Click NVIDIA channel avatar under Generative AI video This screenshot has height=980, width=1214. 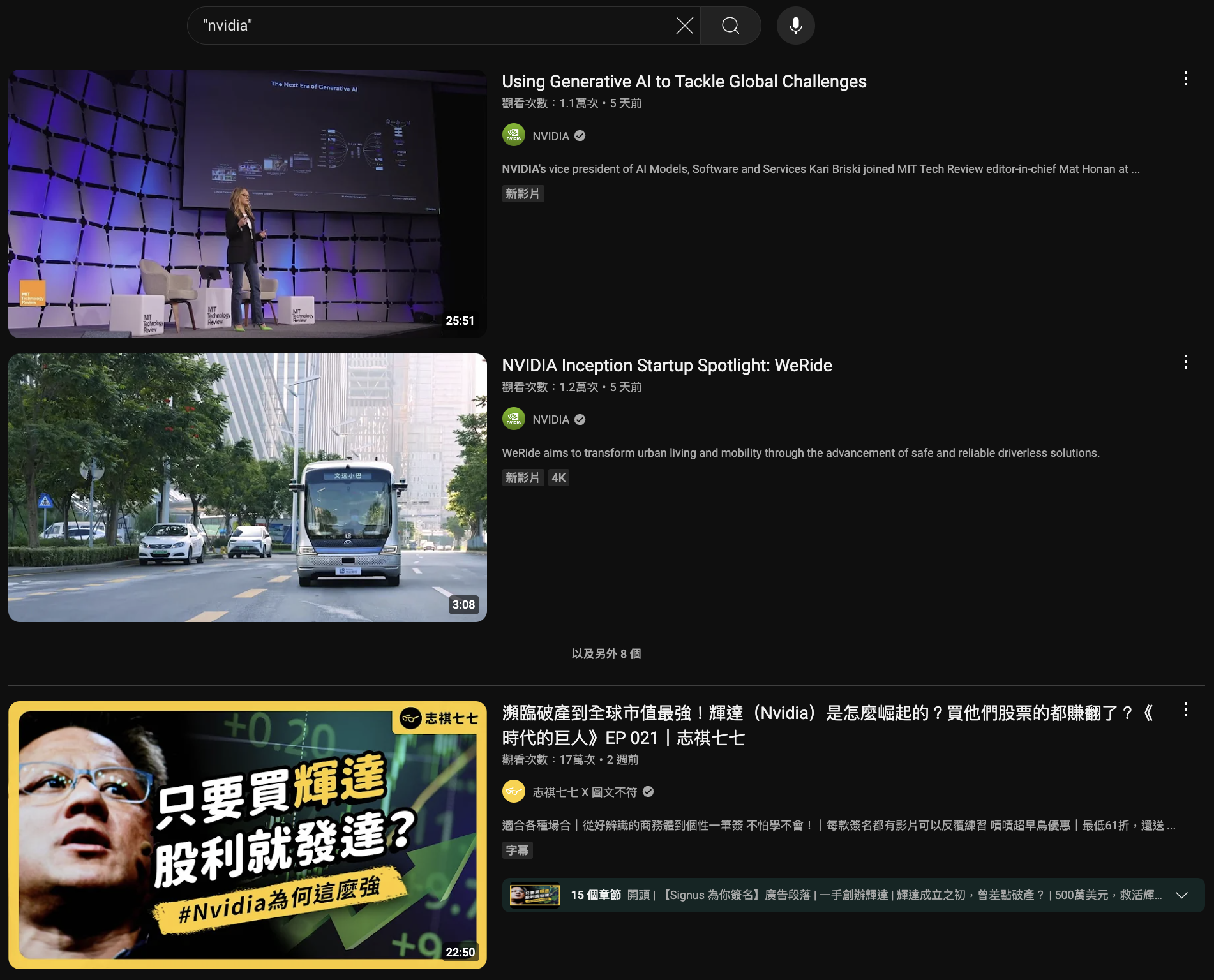(x=514, y=135)
